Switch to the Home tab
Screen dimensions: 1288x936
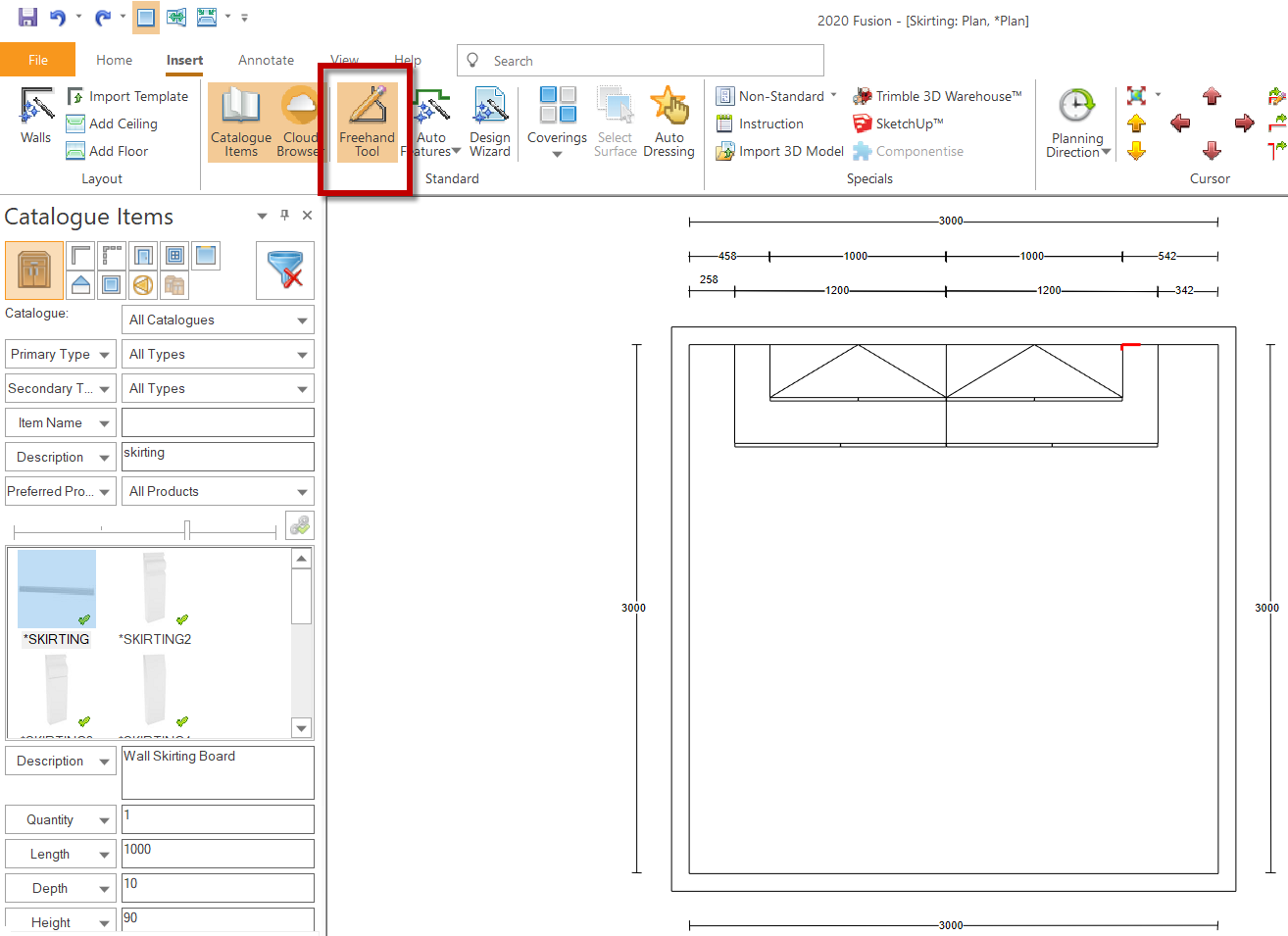[115, 60]
